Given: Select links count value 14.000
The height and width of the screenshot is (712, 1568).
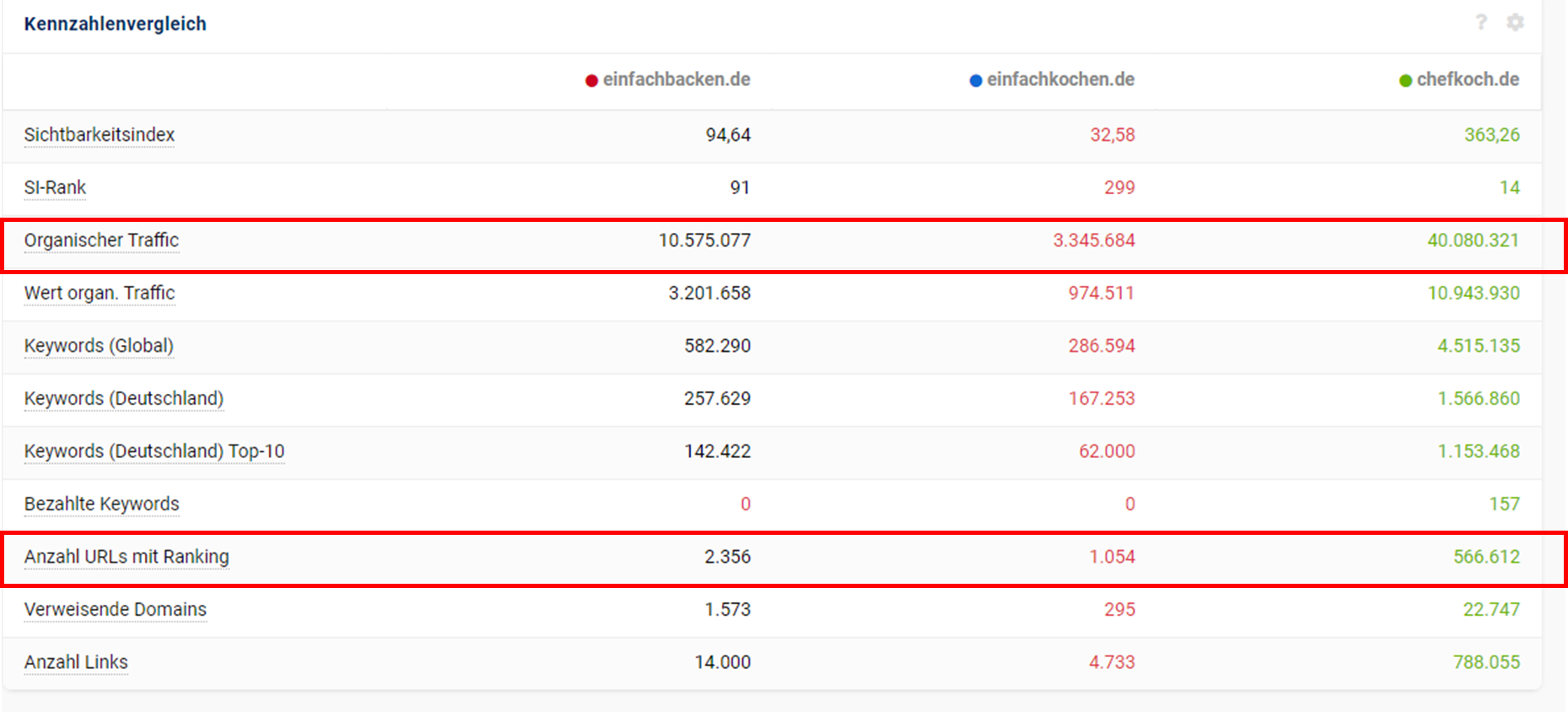Looking at the screenshot, I should (x=722, y=662).
